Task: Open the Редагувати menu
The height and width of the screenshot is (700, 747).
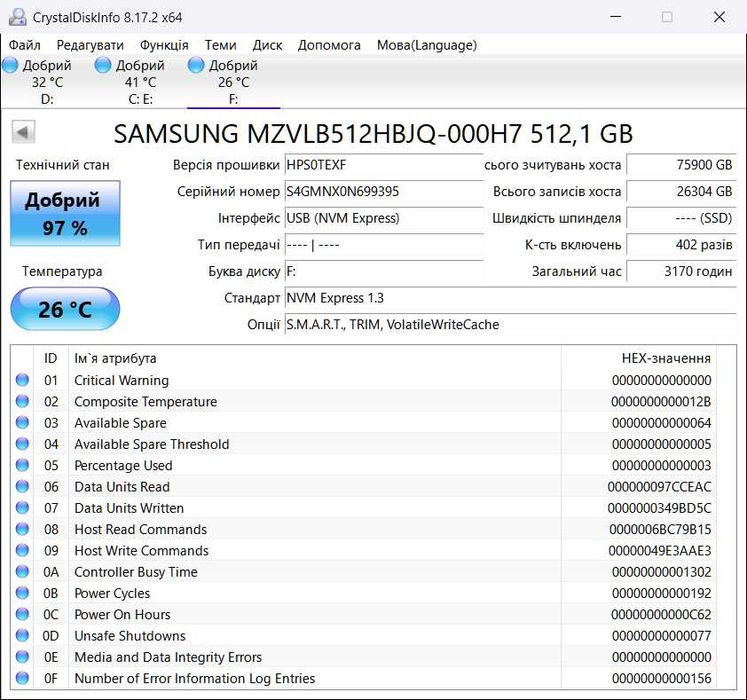Action: pyautogui.click(x=90, y=45)
